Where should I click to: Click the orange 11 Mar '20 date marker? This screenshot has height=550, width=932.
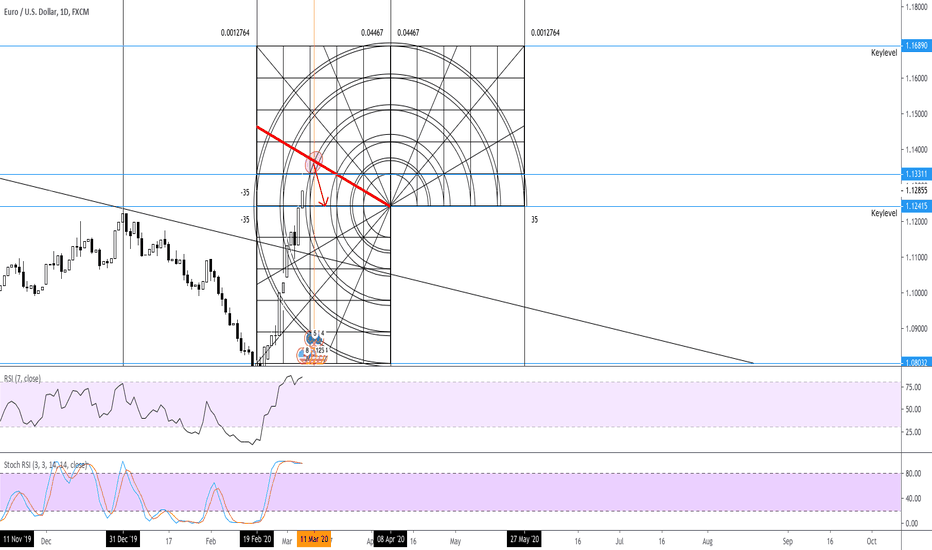point(314,539)
